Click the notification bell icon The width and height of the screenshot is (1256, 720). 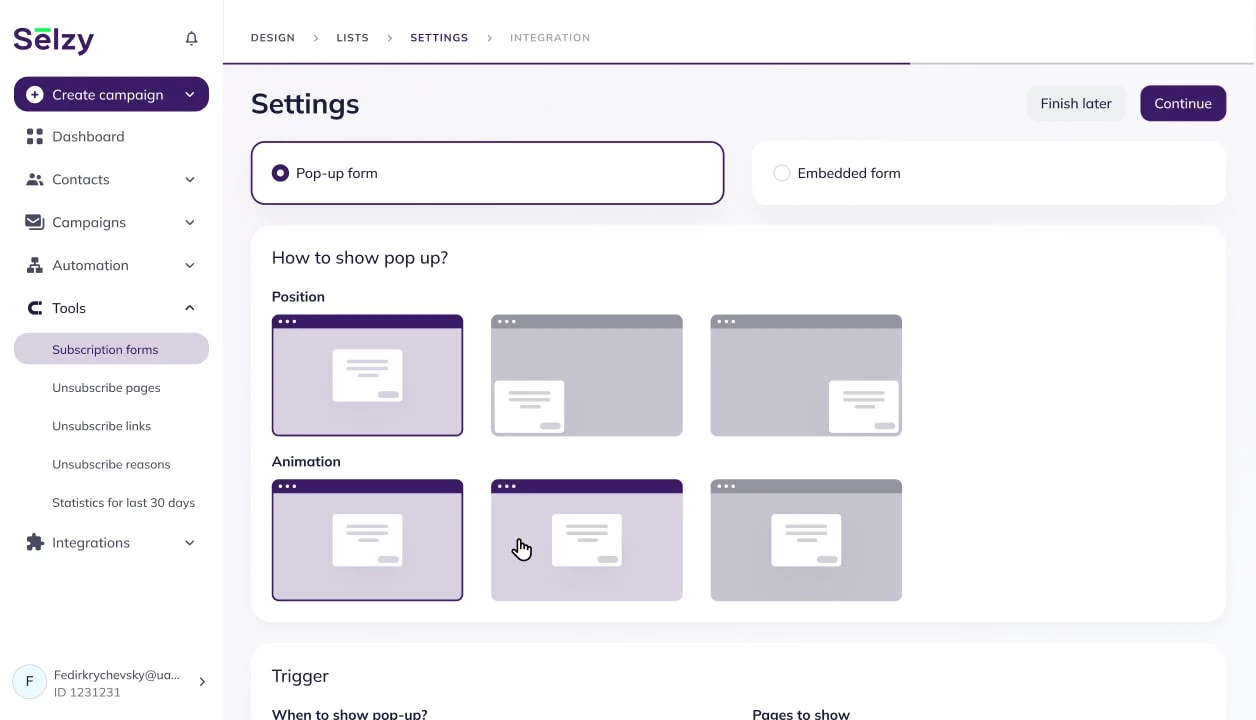(191, 38)
